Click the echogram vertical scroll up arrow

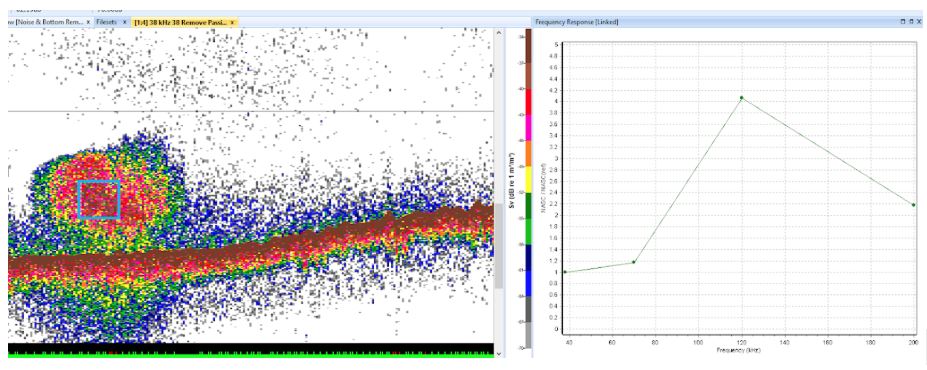click(x=499, y=33)
